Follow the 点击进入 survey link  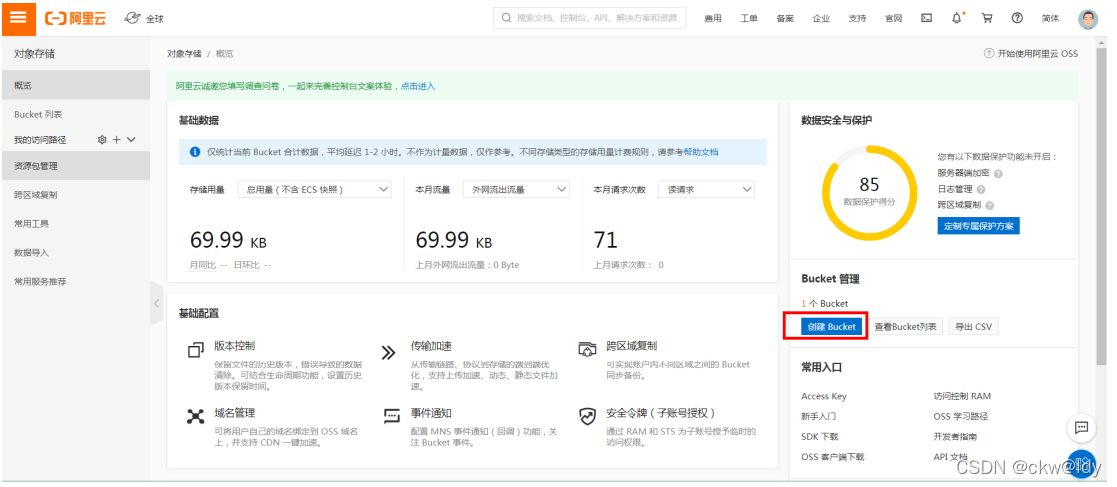(417, 86)
